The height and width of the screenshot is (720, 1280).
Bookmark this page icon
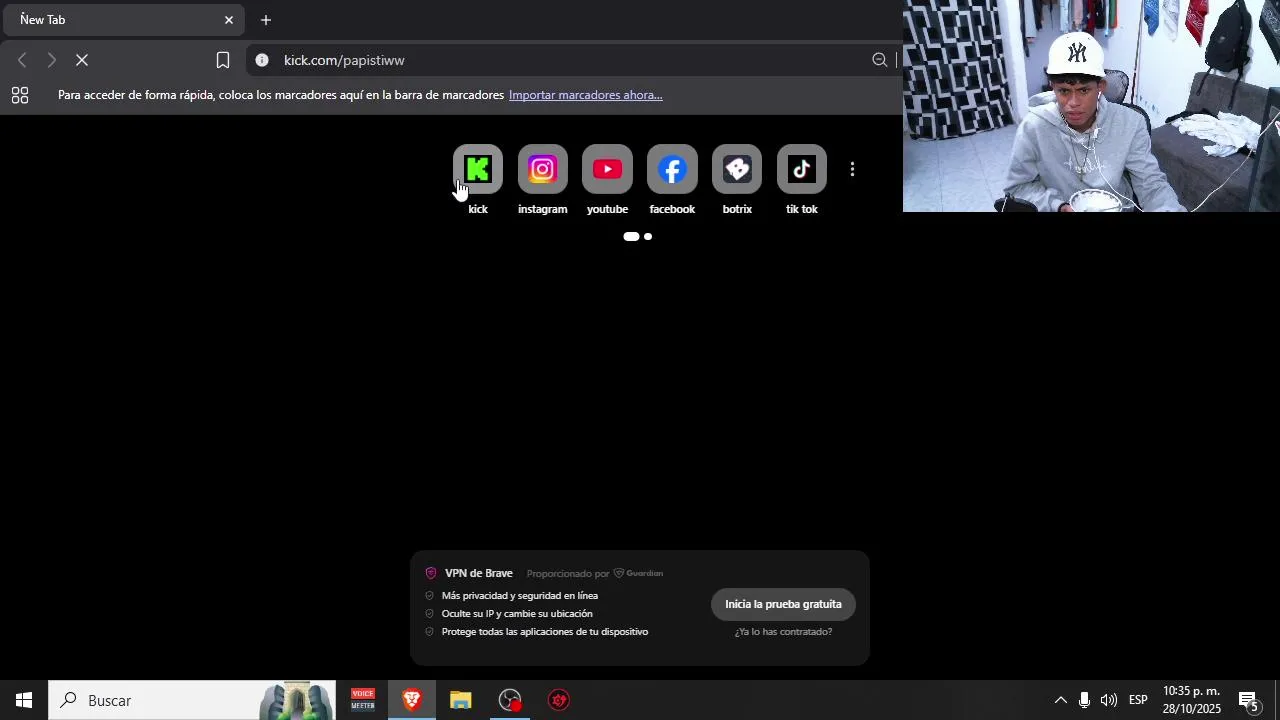click(223, 60)
